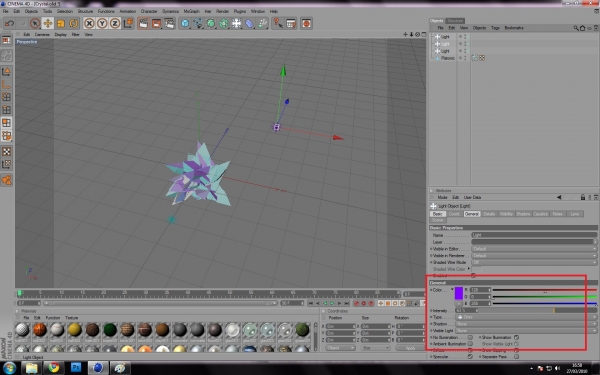This screenshot has height=375, width=600.
Task: Click the light Intensity slider
Action: point(537,310)
